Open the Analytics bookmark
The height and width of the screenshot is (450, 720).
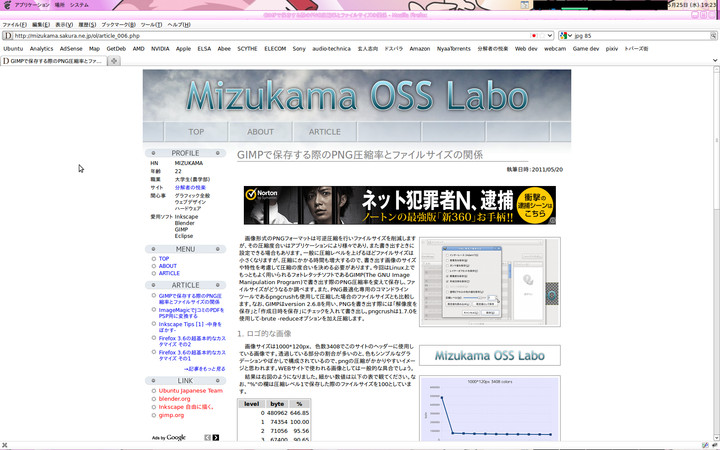point(41,49)
